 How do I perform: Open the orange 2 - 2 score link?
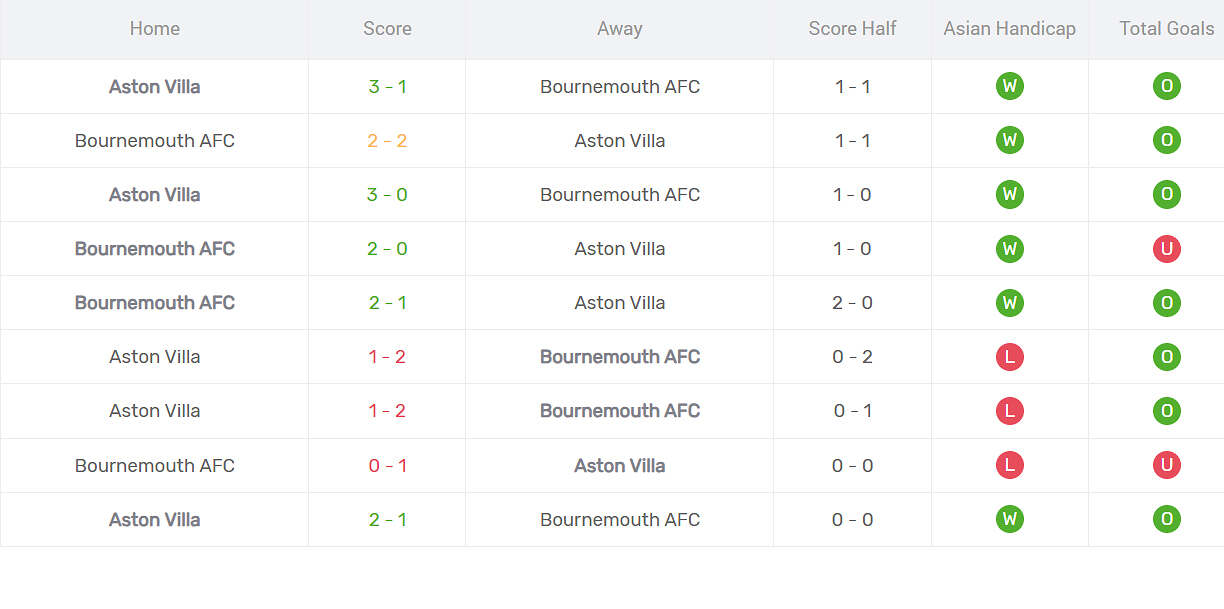387,140
